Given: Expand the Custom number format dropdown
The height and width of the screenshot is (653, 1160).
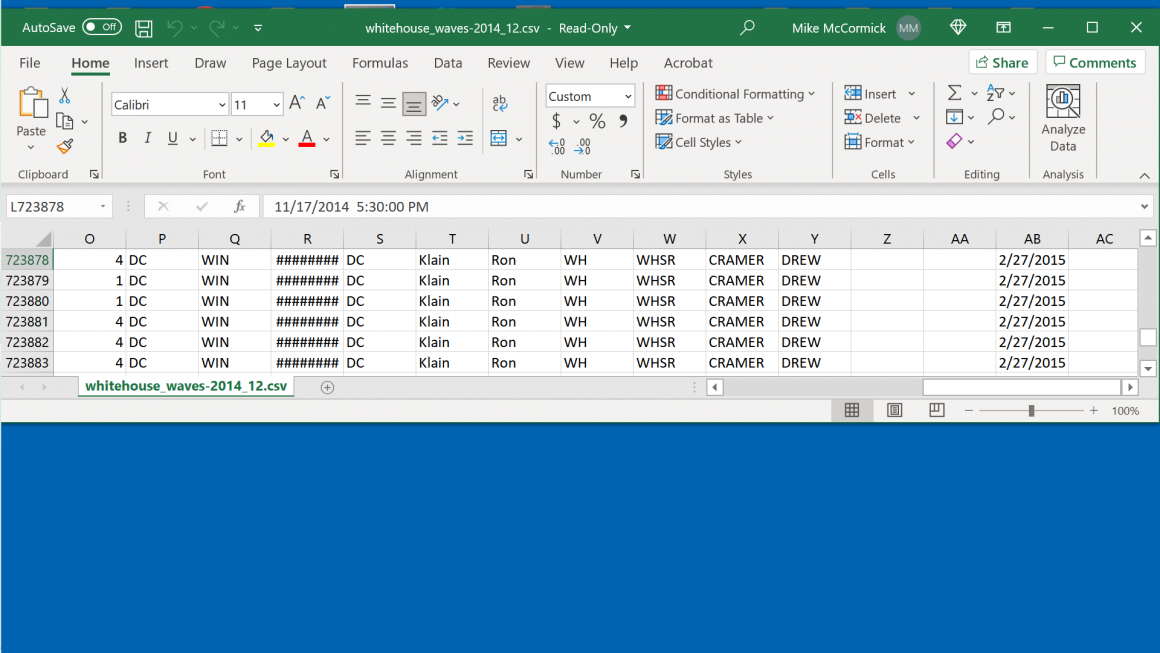Looking at the screenshot, I should 628,97.
